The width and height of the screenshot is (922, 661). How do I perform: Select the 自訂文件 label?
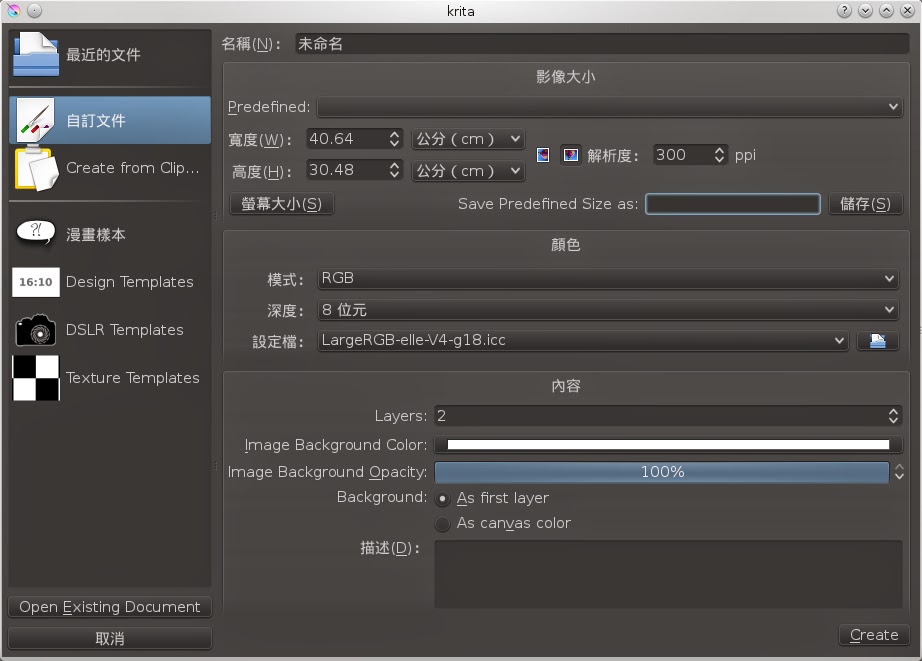tap(95, 121)
